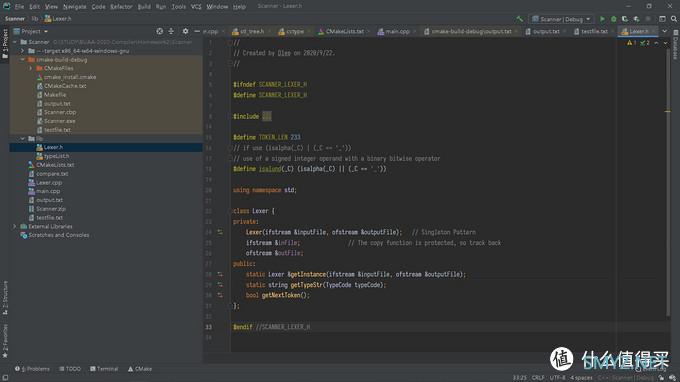Click the locate/scroll-from-source target icon
The width and height of the screenshot is (680, 382).
click(160, 31)
